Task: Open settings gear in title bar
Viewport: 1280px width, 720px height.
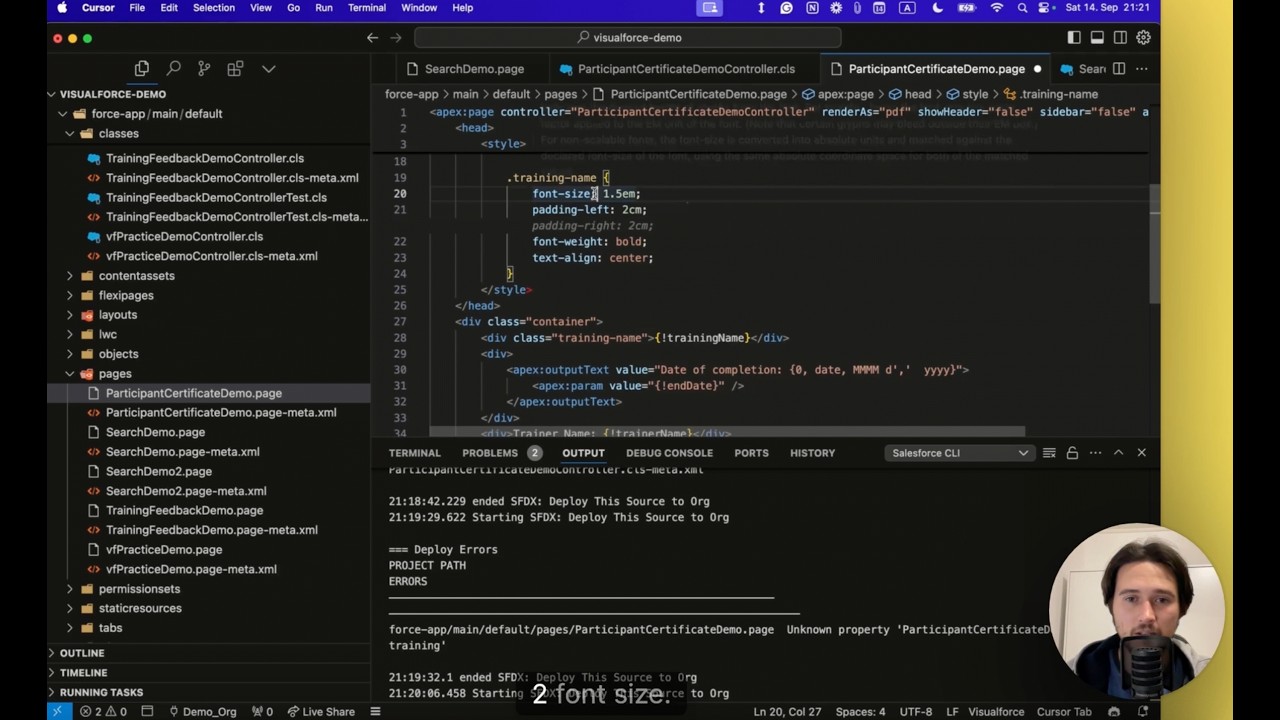Action: 1143,38
